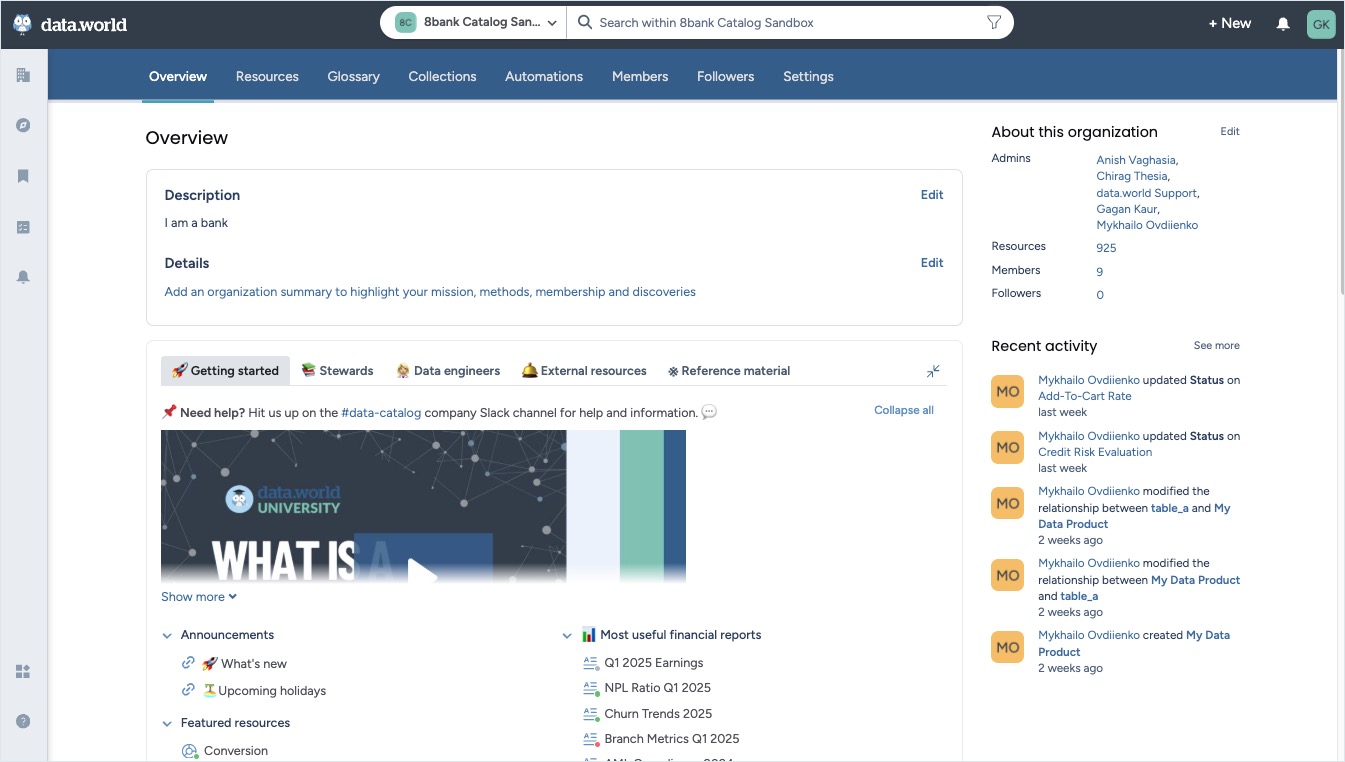Open the 9 members count link
The width and height of the screenshot is (1345, 762).
coord(1100,272)
